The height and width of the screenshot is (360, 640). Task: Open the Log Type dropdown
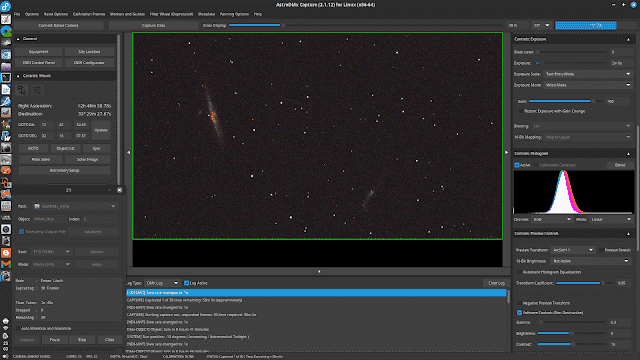(x=162, y=283)
